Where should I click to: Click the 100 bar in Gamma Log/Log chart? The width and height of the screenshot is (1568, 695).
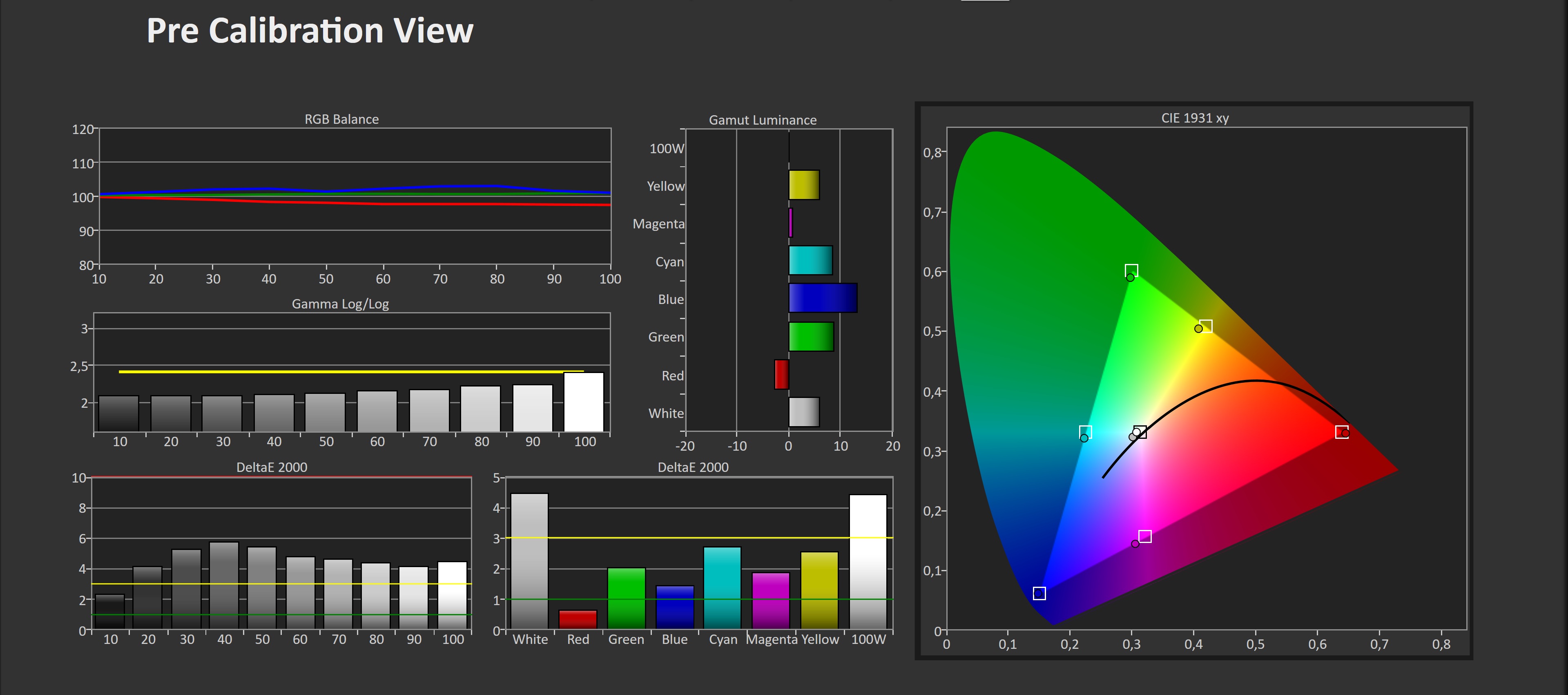click(584, 402)
